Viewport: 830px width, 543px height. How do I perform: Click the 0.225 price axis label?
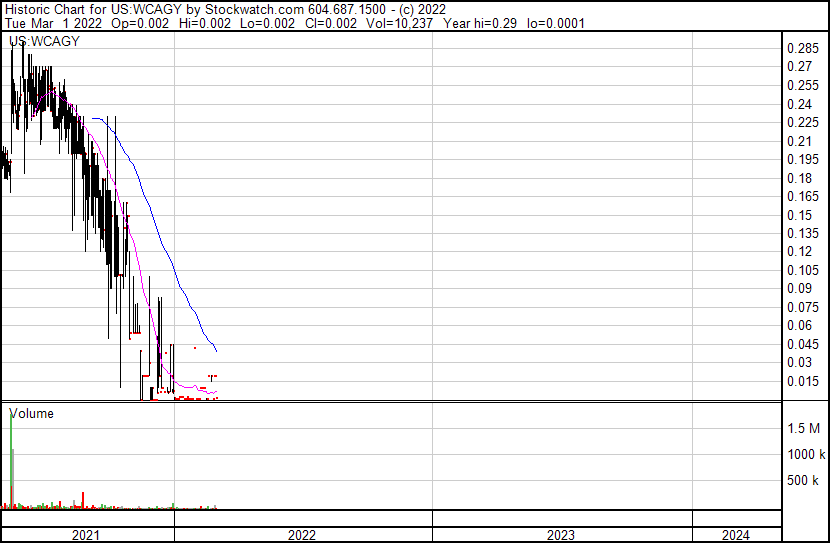(802, 123)
